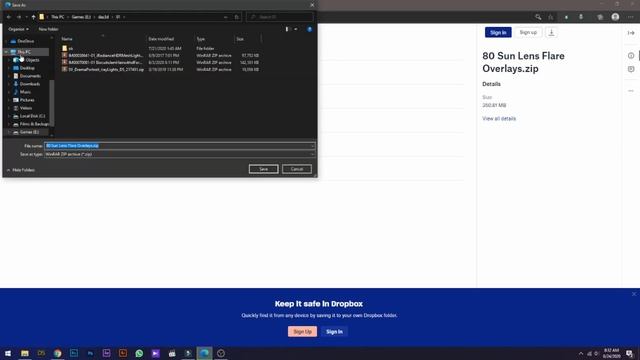640x360 pixels.
Task: Click the Forward arrow in Save As dialog
Action: (19, 17)
